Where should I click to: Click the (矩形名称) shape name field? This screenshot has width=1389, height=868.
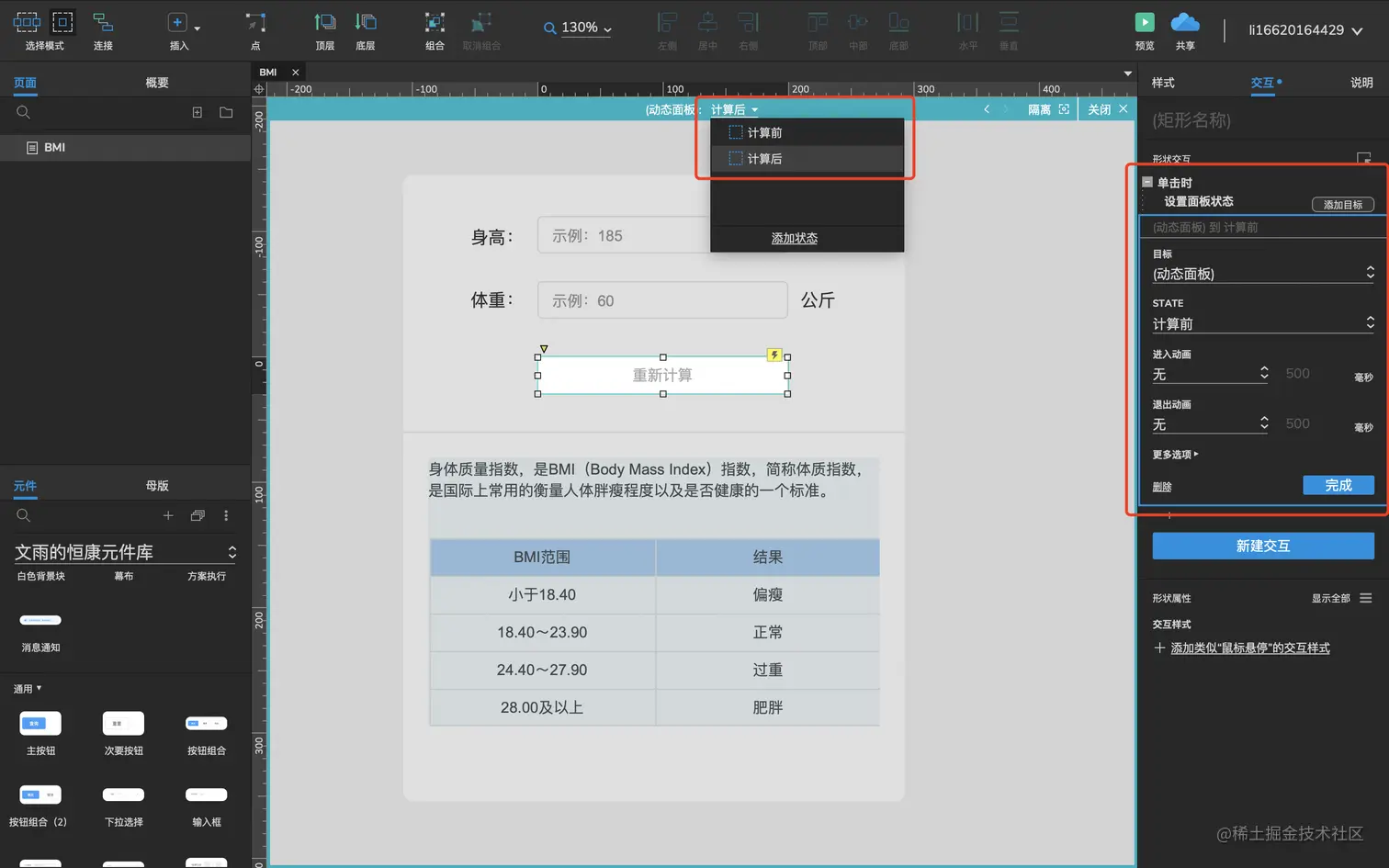[1263, 120]
